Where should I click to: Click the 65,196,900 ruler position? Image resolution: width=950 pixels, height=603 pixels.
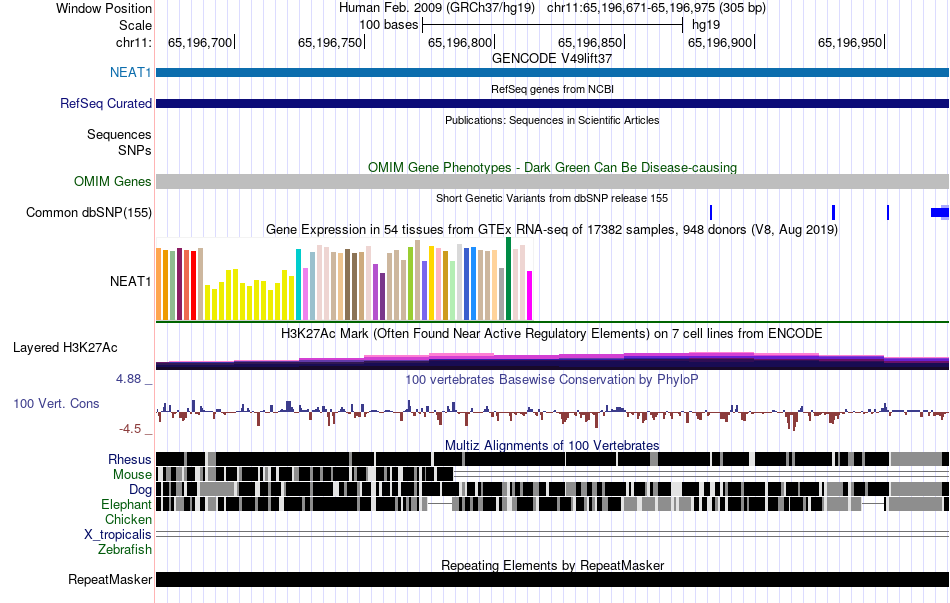[x=720, y=42]
